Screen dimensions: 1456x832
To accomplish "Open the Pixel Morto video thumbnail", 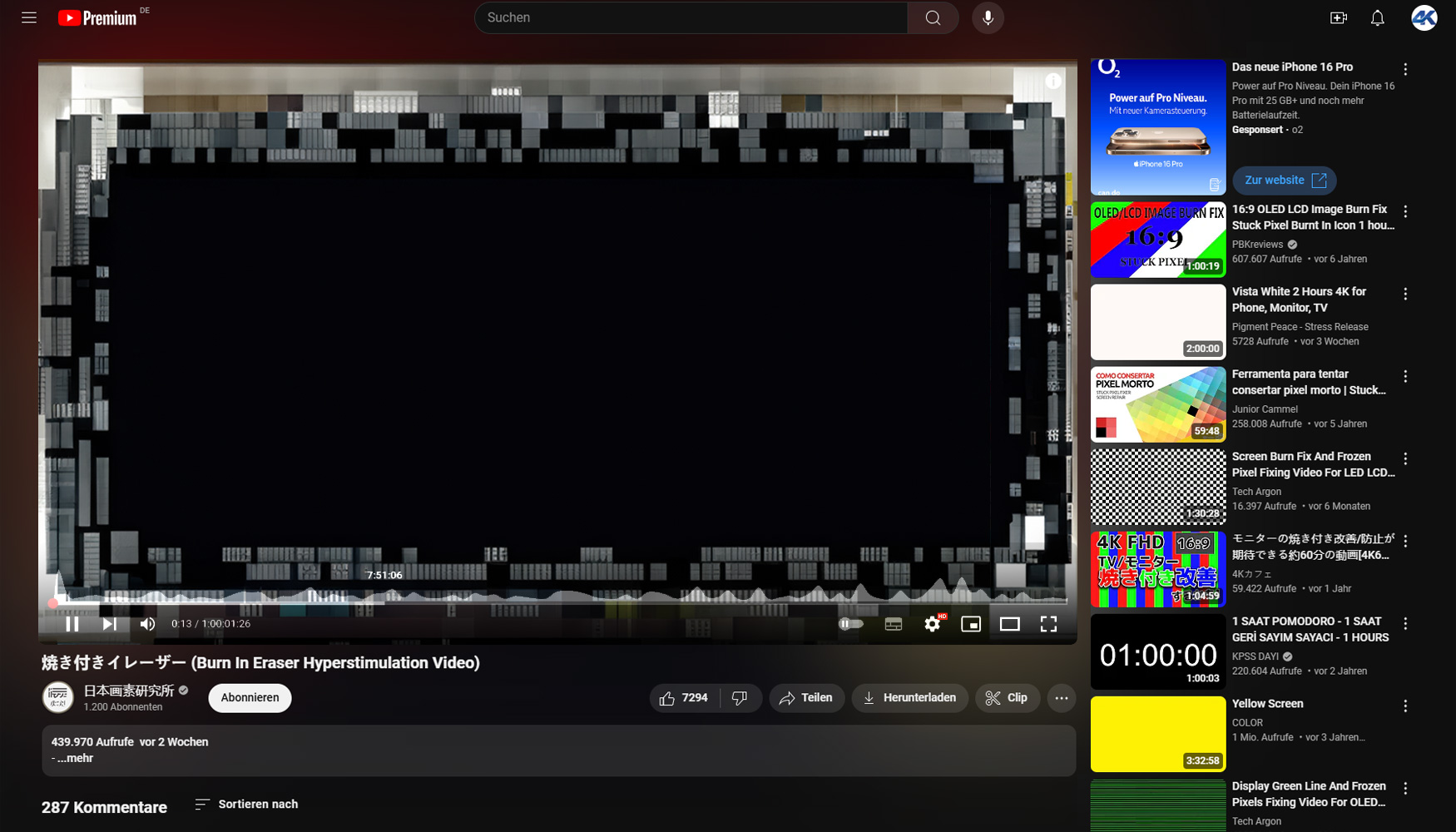I will (1158, 404).
